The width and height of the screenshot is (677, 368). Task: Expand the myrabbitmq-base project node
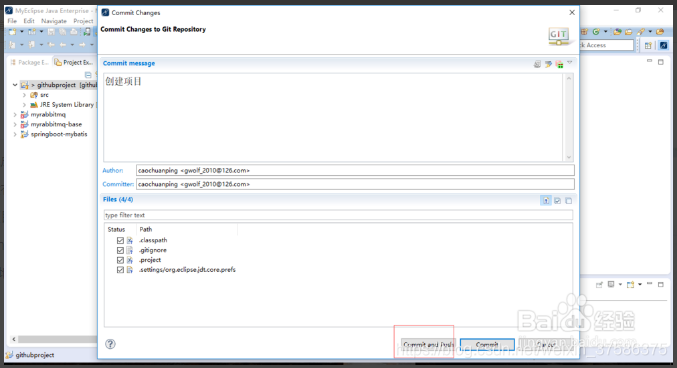click(15, 124)
